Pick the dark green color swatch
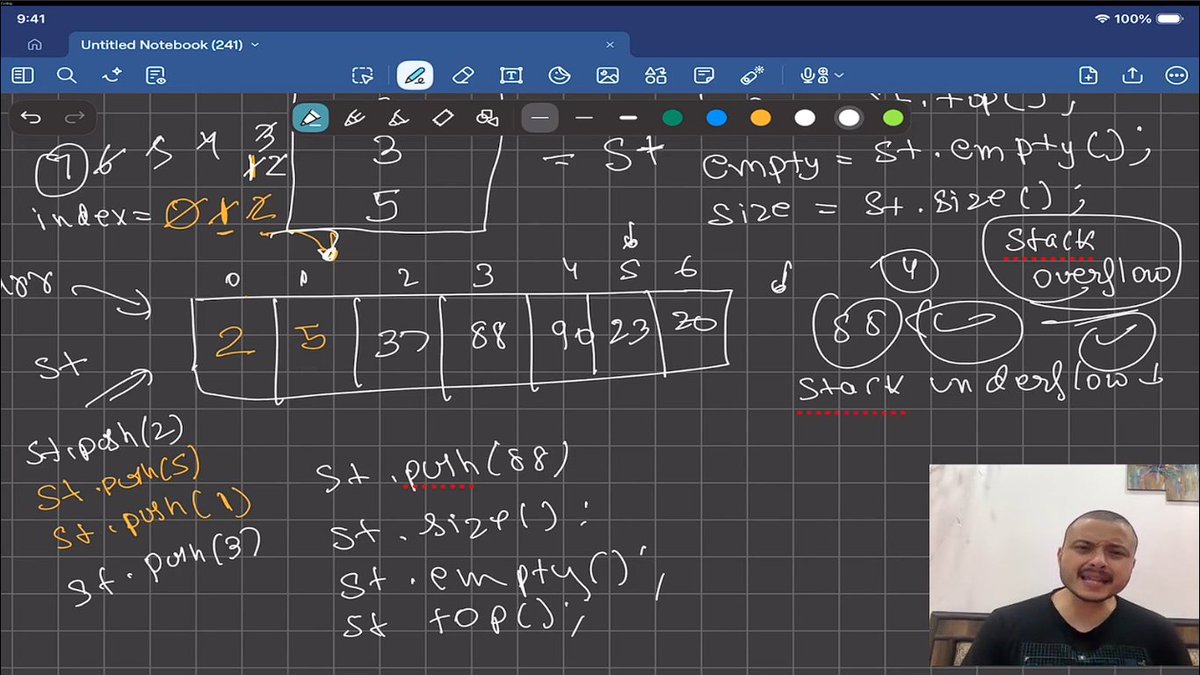 coord(673,118)
